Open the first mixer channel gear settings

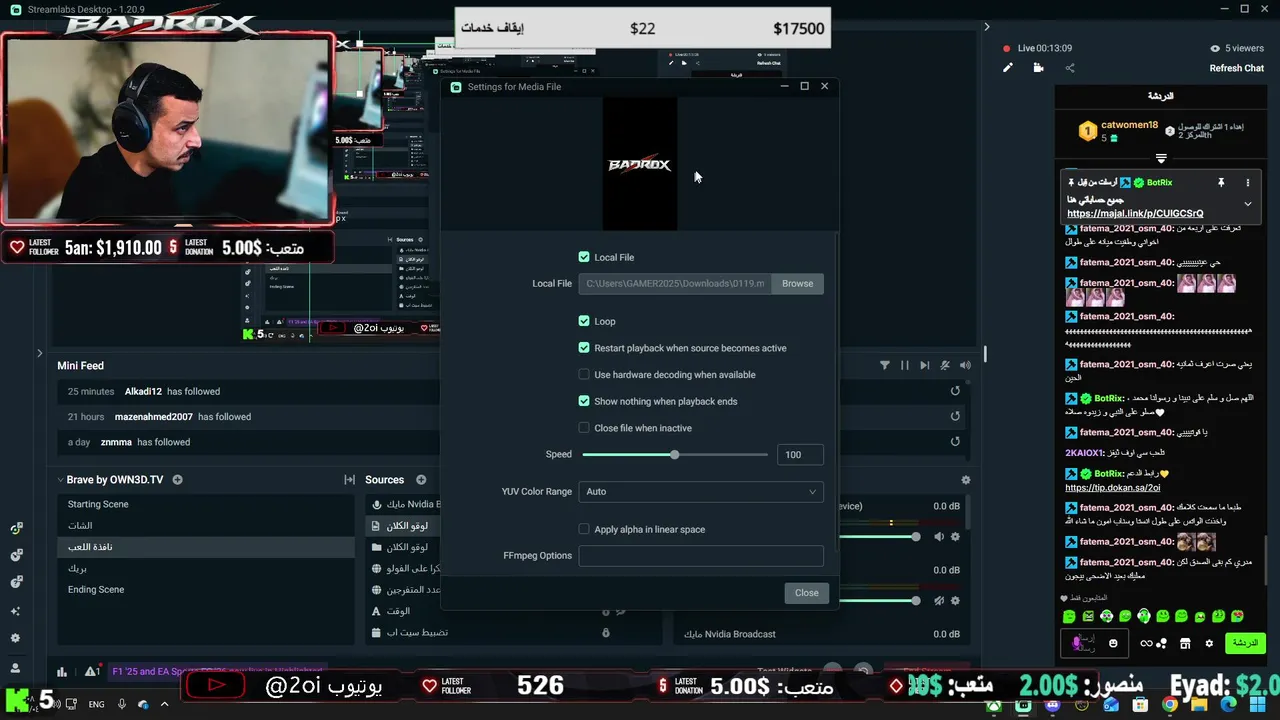pyautogui.click(x=955, y=537)
